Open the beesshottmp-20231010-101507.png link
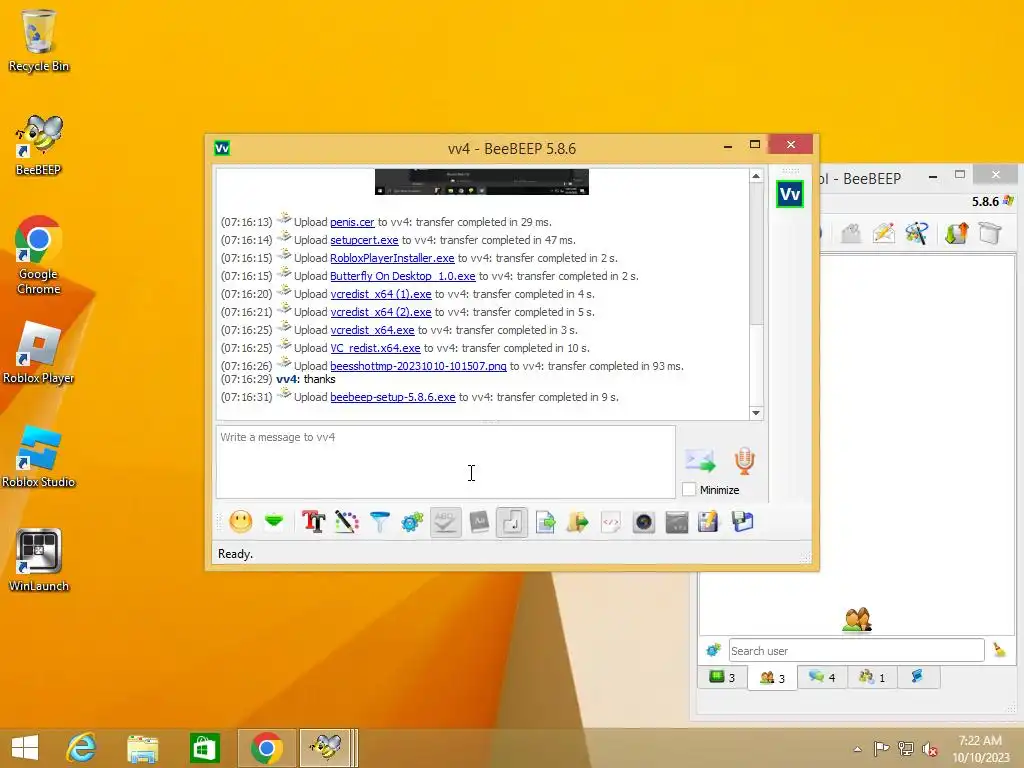The height and width of the screenshot is (768, 1024). pyautogui.click(x=418, y=366)
